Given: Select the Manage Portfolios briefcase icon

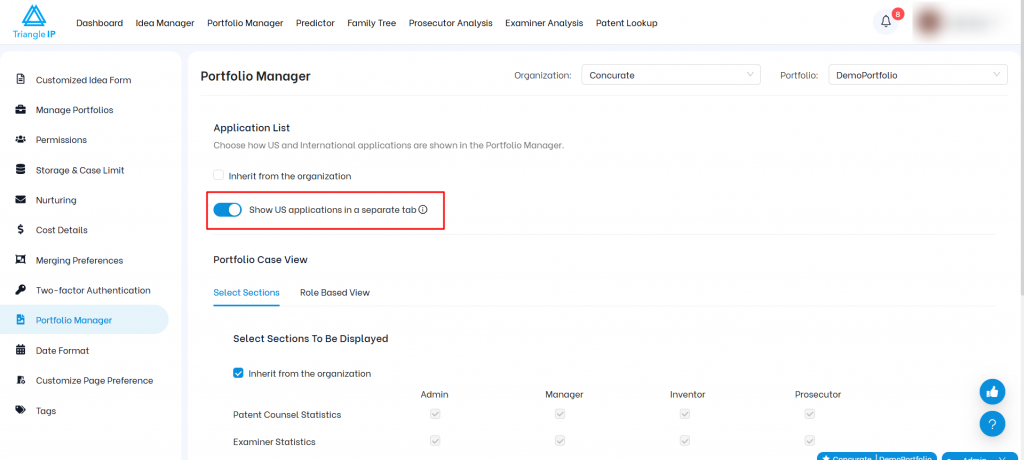Looking at the screenshot, I should click(x=21, y=110).
